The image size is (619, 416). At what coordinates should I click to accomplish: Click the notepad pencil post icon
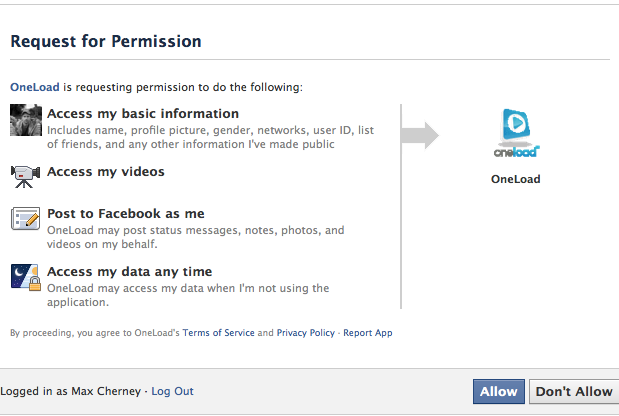26,218
